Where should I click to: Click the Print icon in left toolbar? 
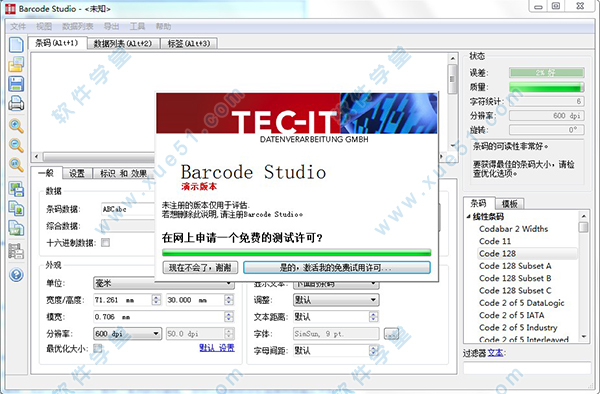coord(16,103)
